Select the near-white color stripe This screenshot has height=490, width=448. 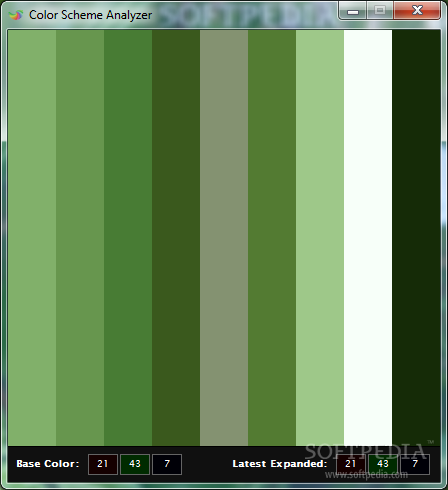(368, 238)
